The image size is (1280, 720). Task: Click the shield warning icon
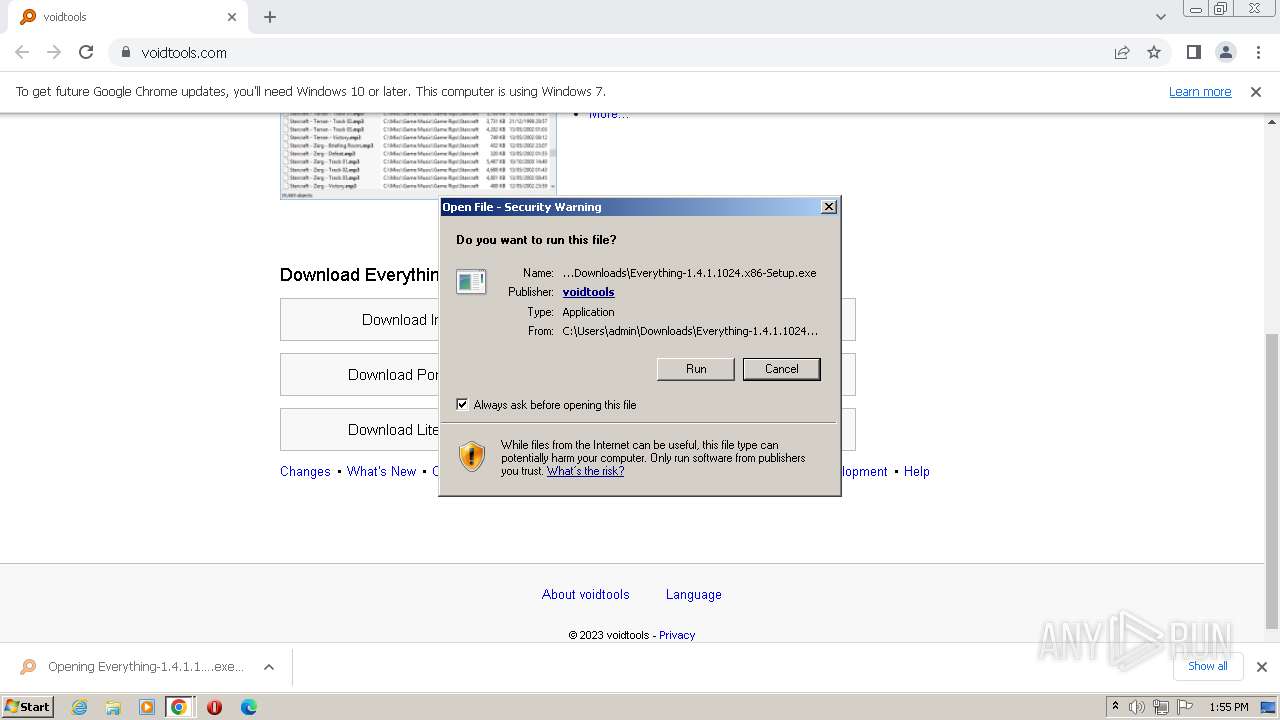coord(471,456)
